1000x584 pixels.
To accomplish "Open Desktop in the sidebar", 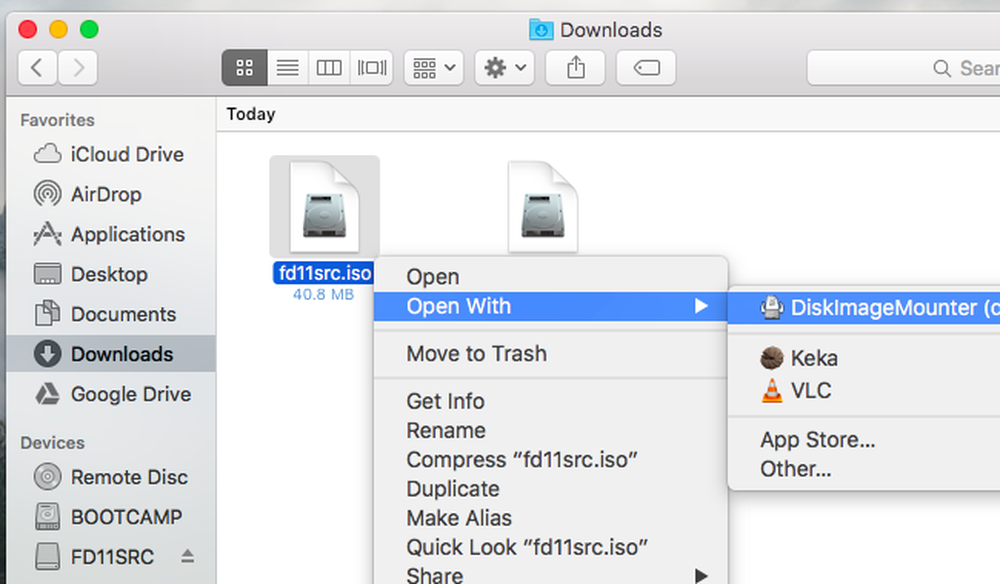I will click(111, 274).
